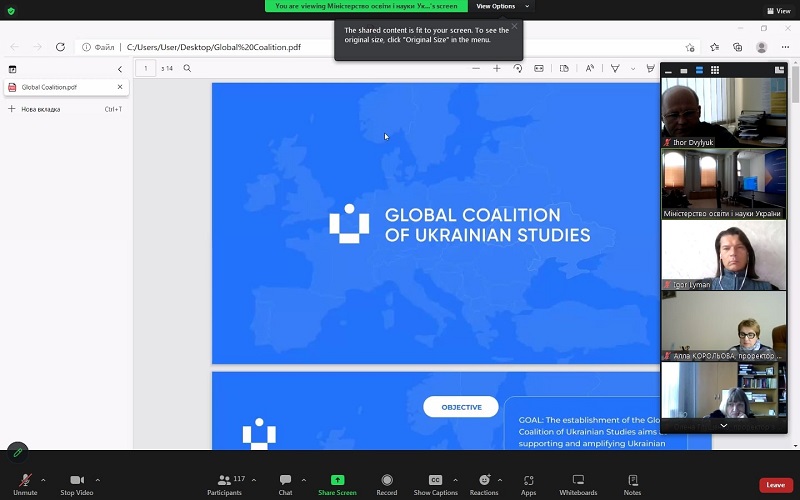This screenshot has height=500, width=800.
Task: Expand Participants options arrow
Action: coord(254,480)
